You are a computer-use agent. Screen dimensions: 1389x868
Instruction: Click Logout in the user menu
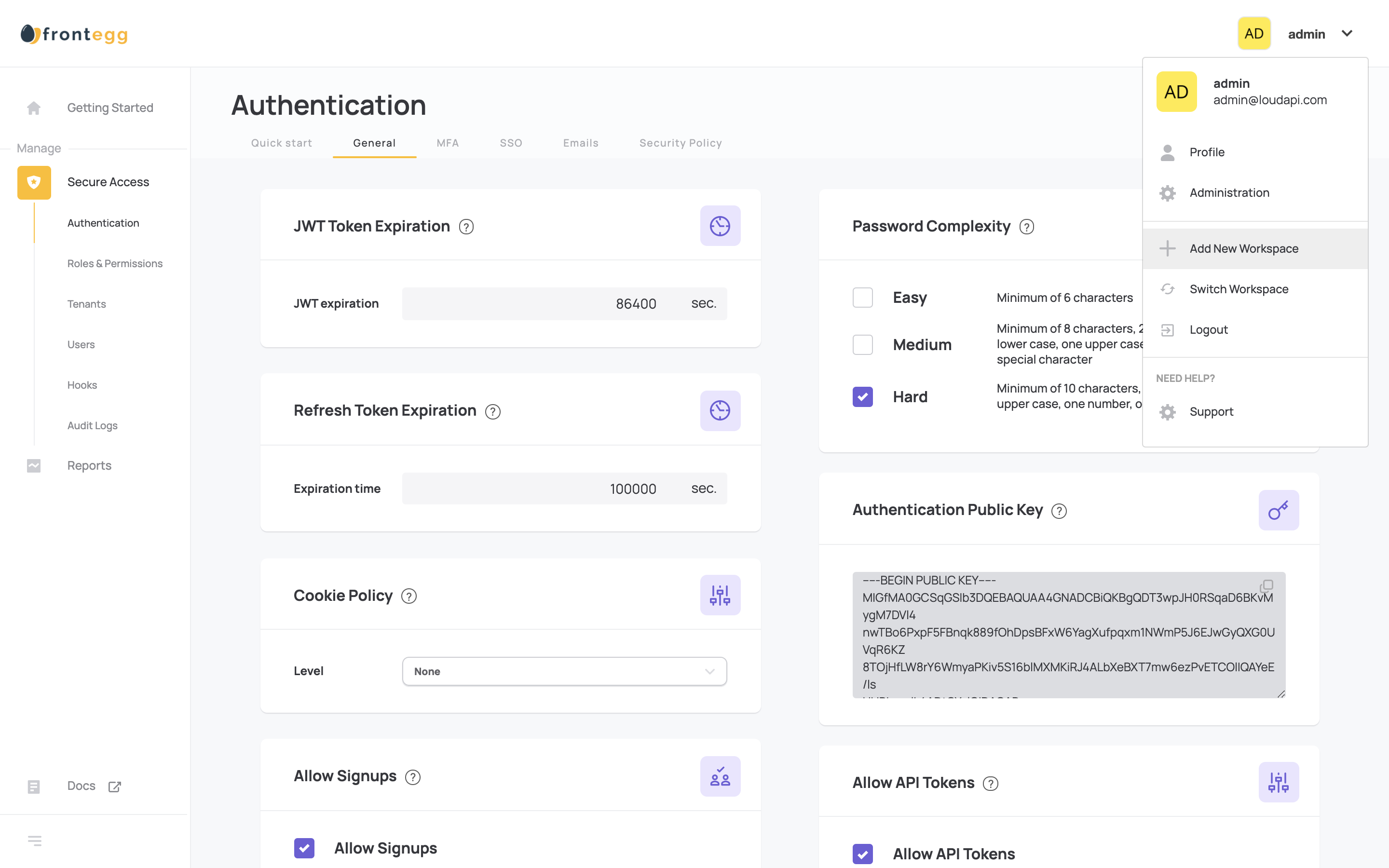pos(1208,329)
